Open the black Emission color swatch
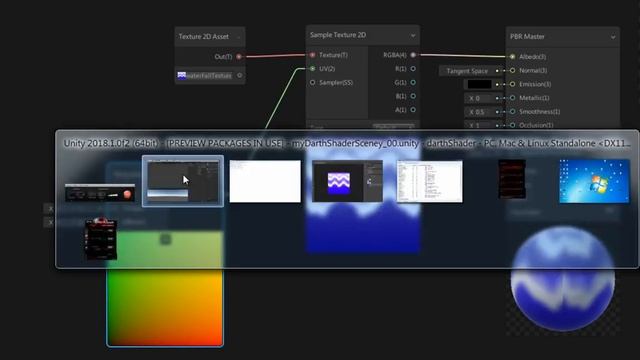This screenshot has height=360, width=640. point(479,84)
